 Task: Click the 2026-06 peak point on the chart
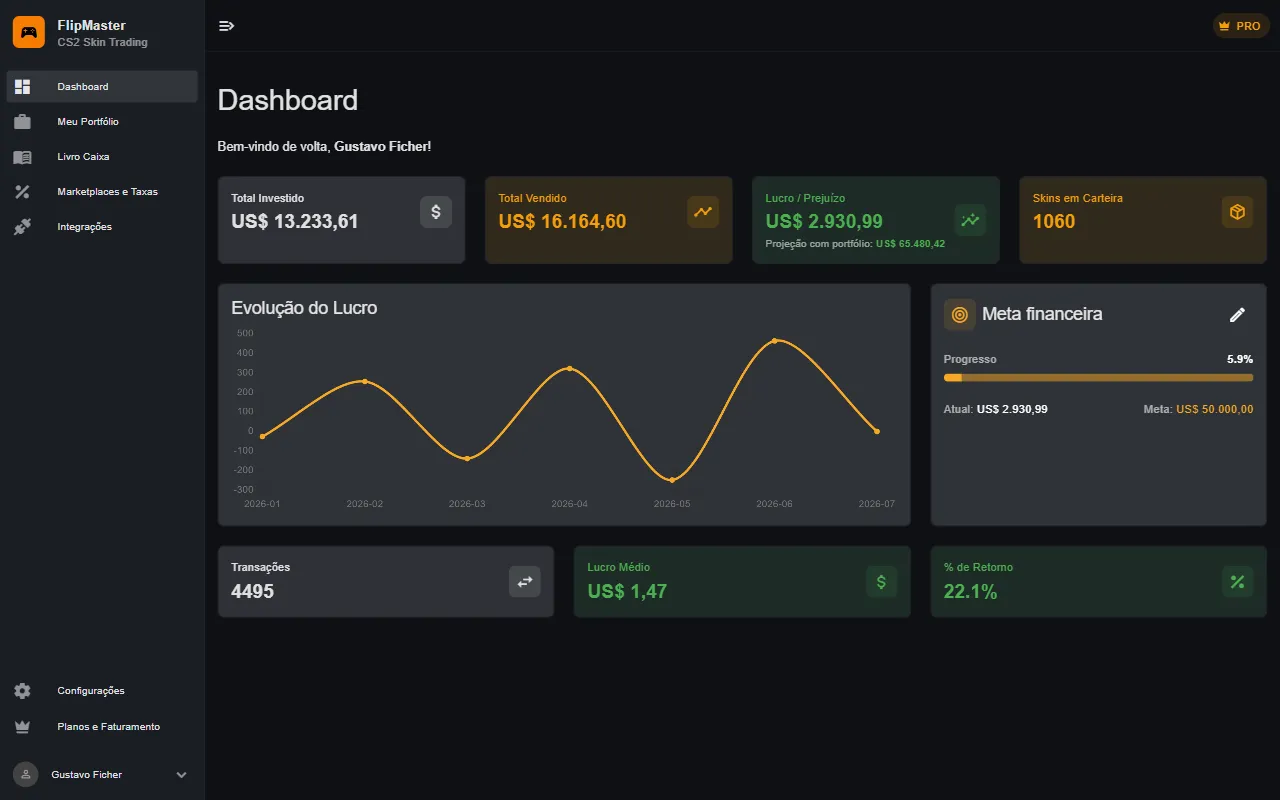pyautogui.click(x=774, y=341)
